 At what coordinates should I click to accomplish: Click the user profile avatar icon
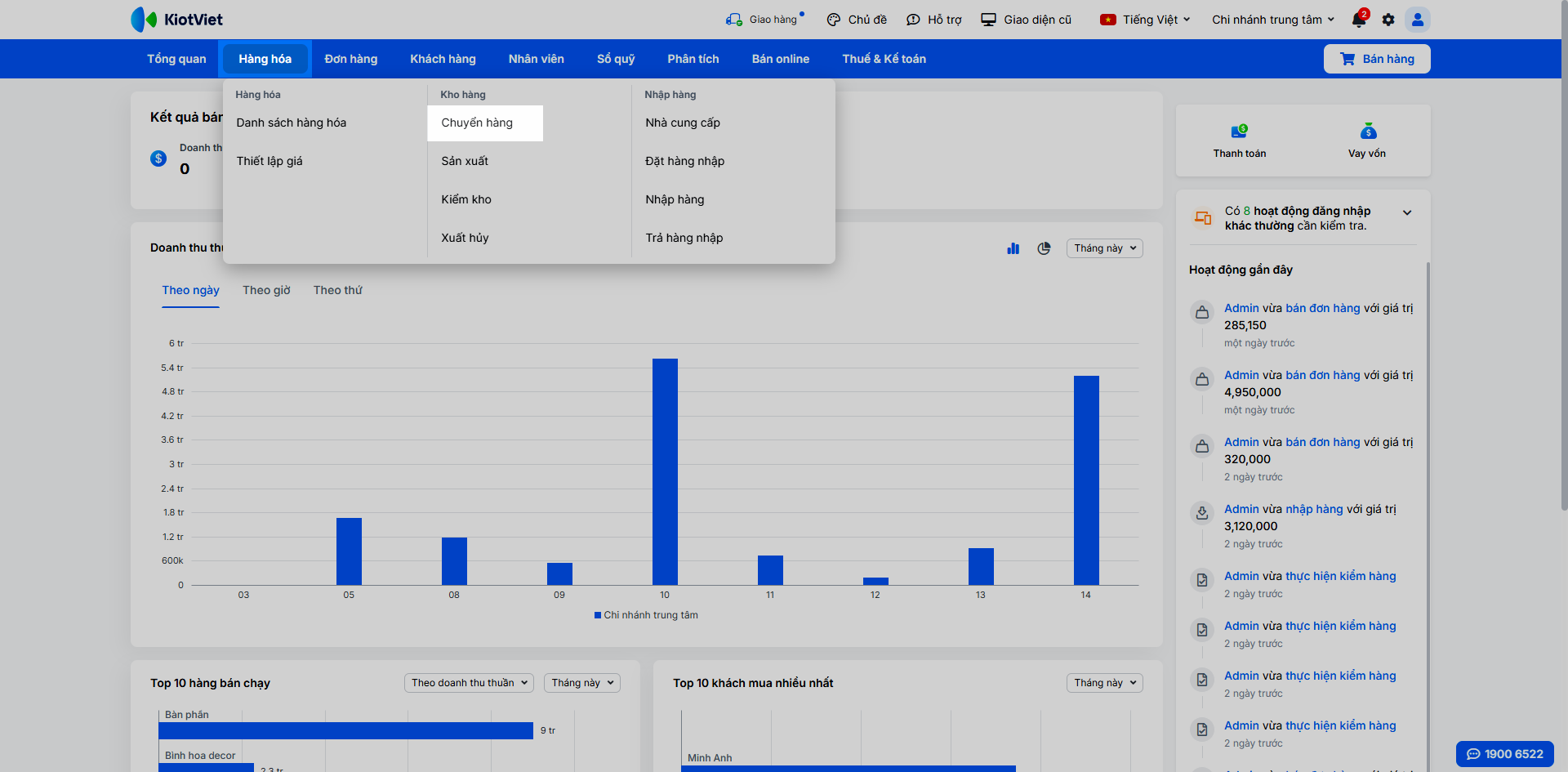pyautogui.click(x=1418, y=20)
